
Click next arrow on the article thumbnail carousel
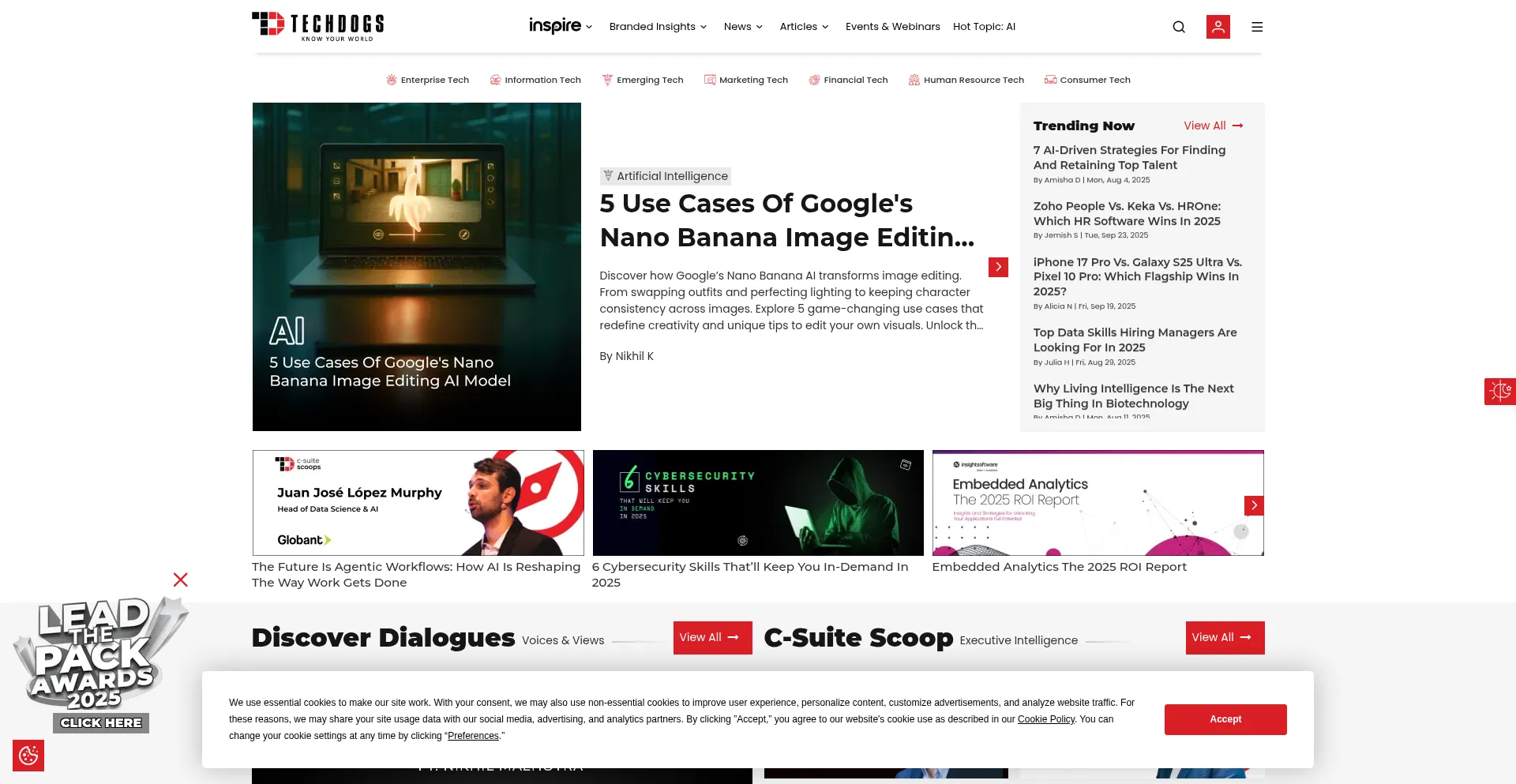point(1253,505)
